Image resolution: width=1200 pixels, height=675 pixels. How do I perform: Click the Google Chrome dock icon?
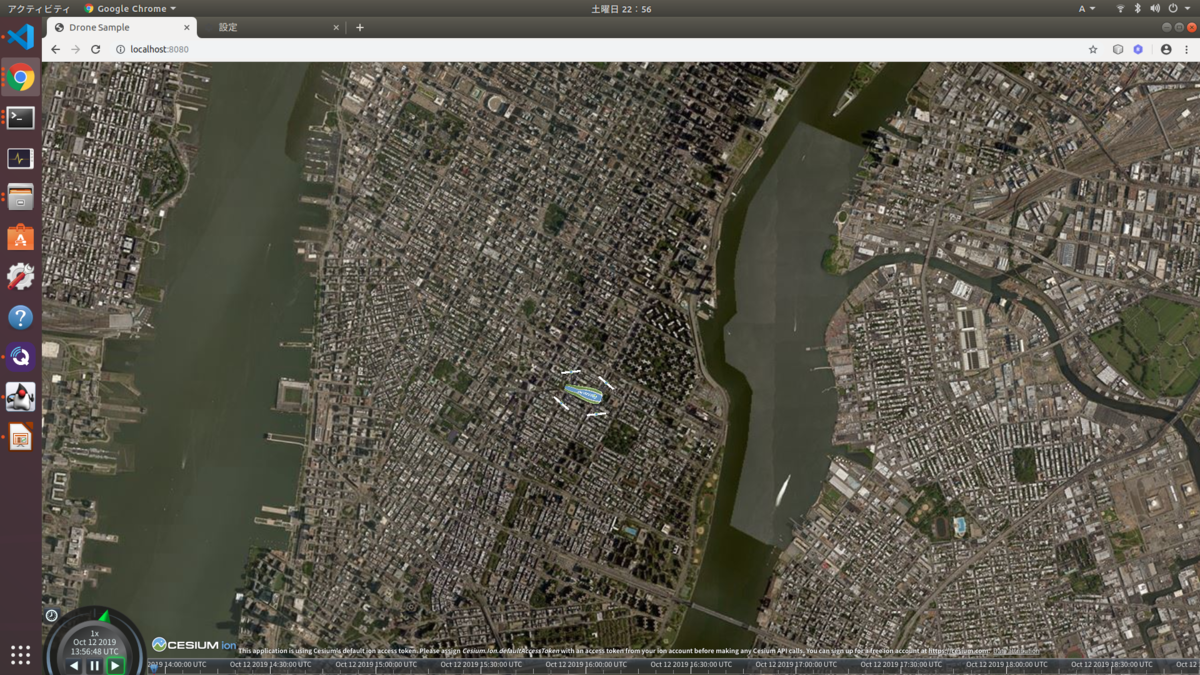pyautogui.click(x=20, y=78)
